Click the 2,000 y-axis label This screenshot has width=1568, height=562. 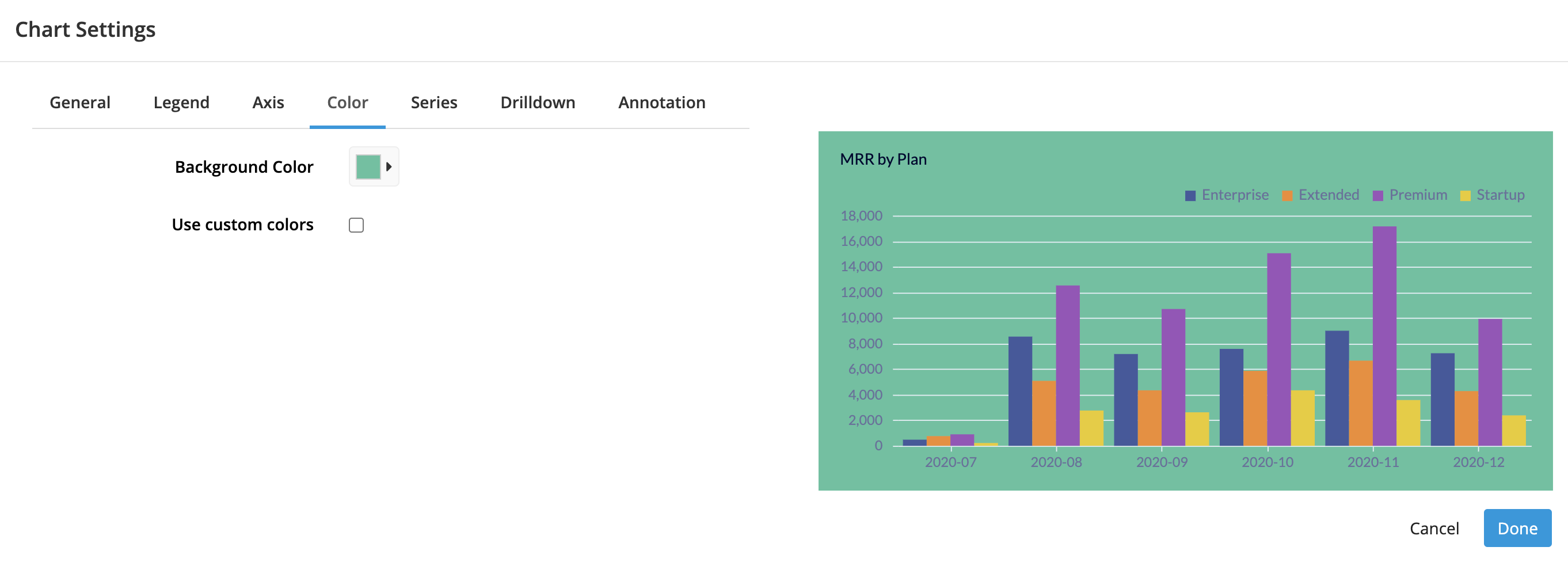click(865, 420)
